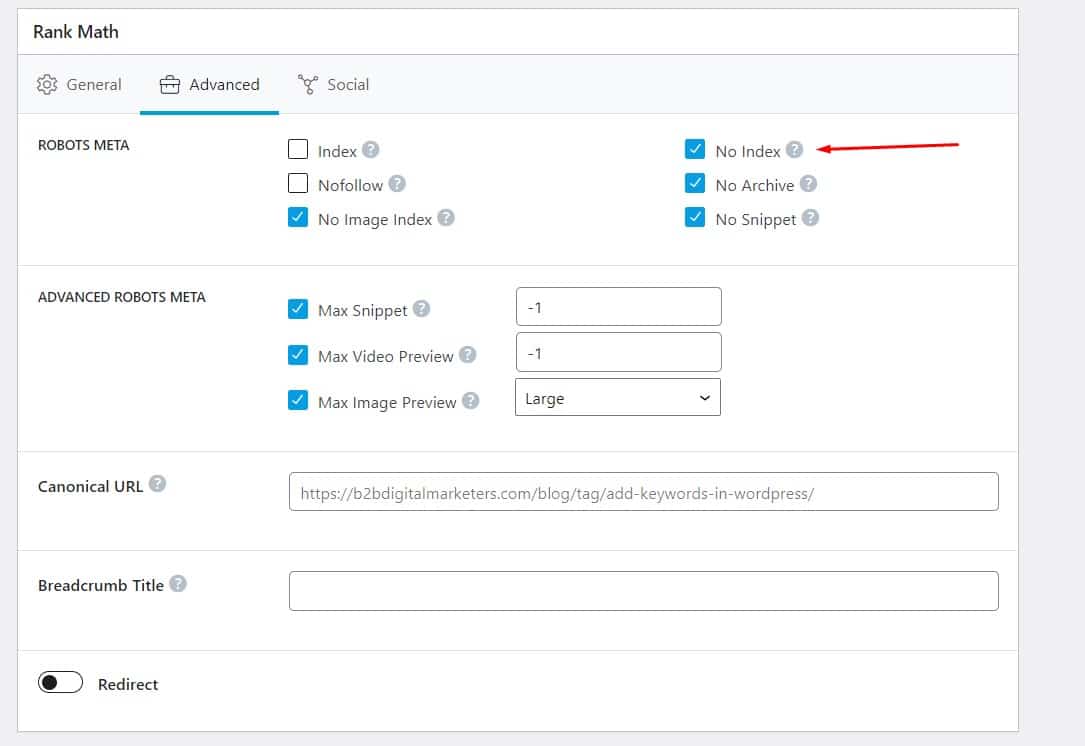Tick the Nofollow checkbox
The image size is (1085, 746).
pos(298,183)
